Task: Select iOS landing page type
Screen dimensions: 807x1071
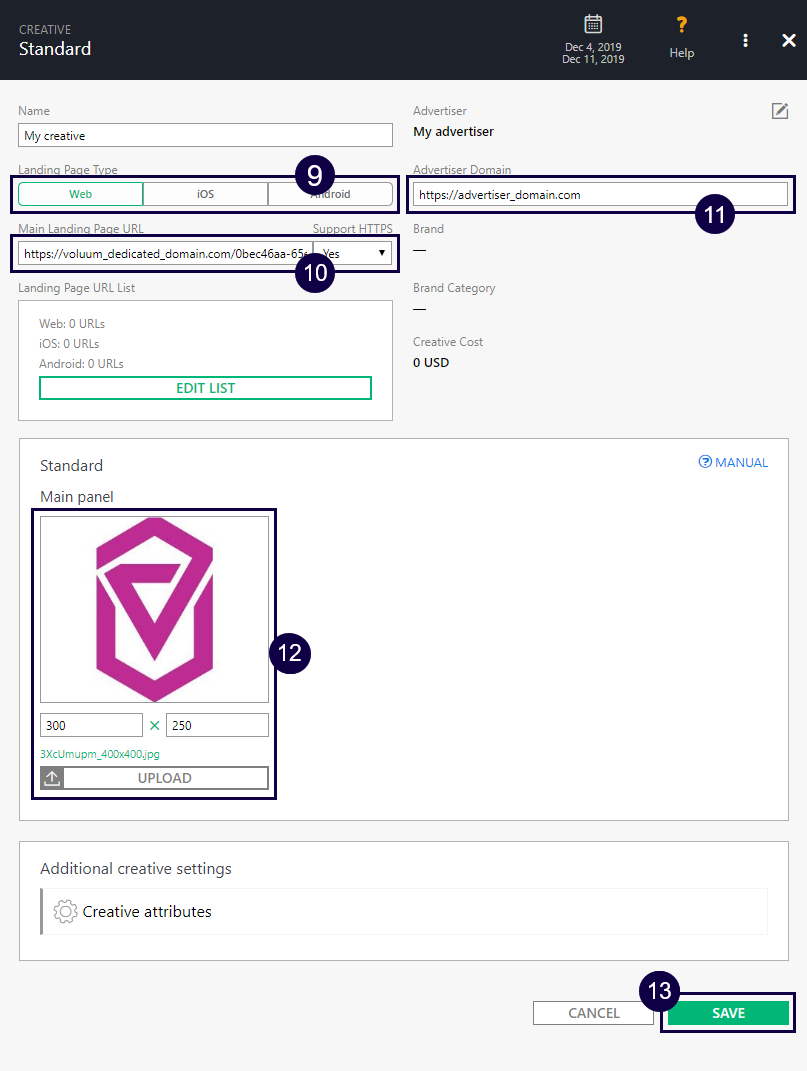Action: (x=205, y=194)
